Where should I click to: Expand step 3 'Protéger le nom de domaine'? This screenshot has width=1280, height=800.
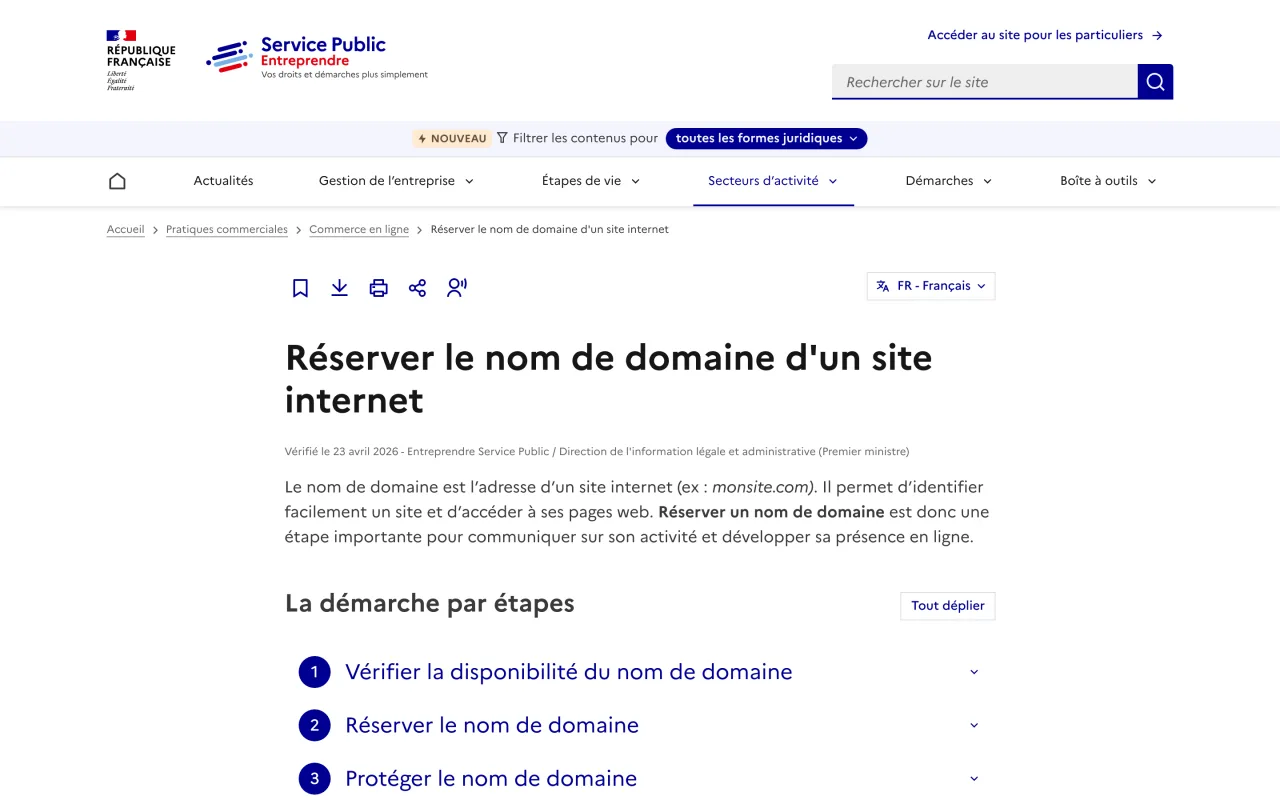coord(640,778)
